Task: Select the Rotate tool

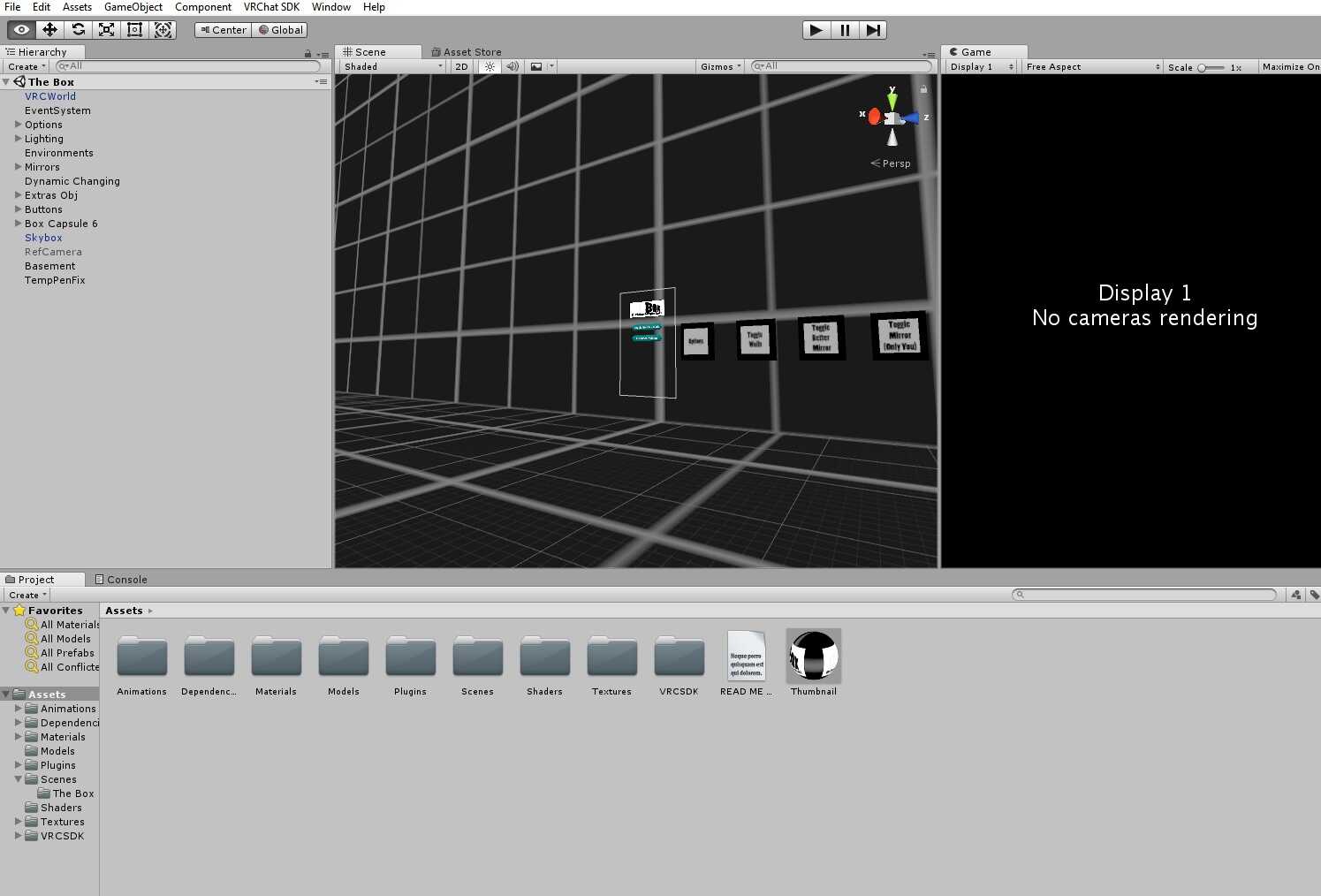Action: coord(78,29)
